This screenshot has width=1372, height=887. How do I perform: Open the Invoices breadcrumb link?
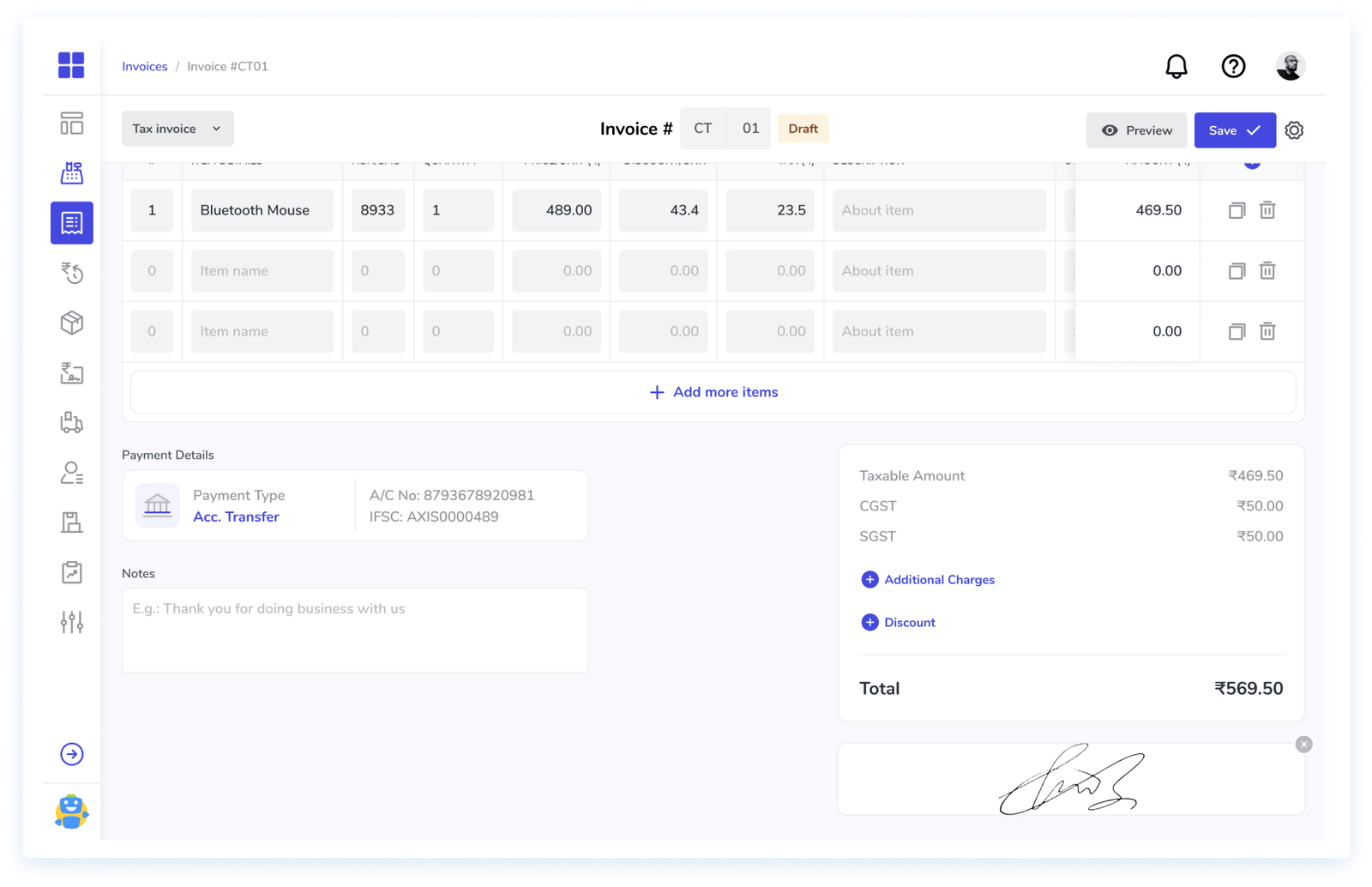tap(144, 66)
